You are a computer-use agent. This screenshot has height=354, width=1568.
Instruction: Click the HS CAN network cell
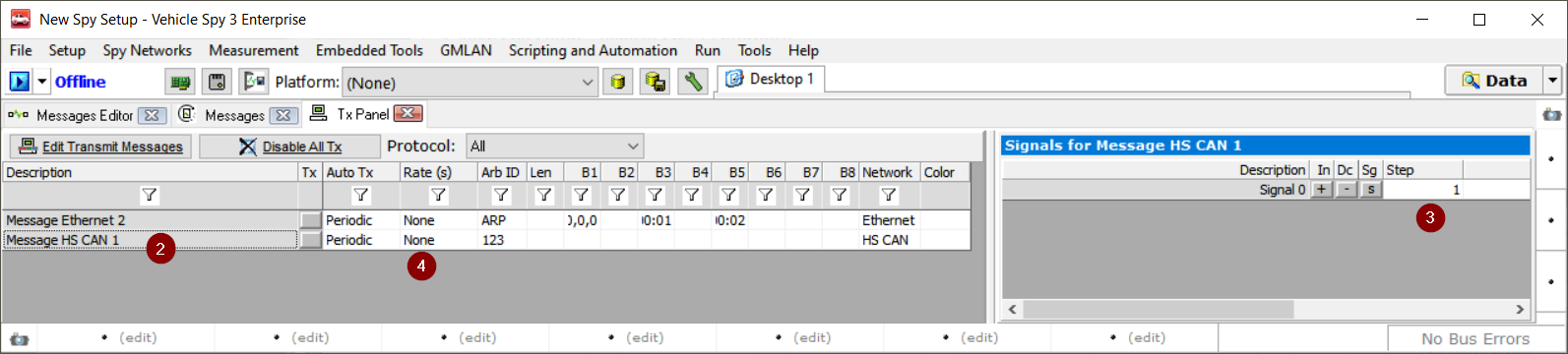coord(890,240)
